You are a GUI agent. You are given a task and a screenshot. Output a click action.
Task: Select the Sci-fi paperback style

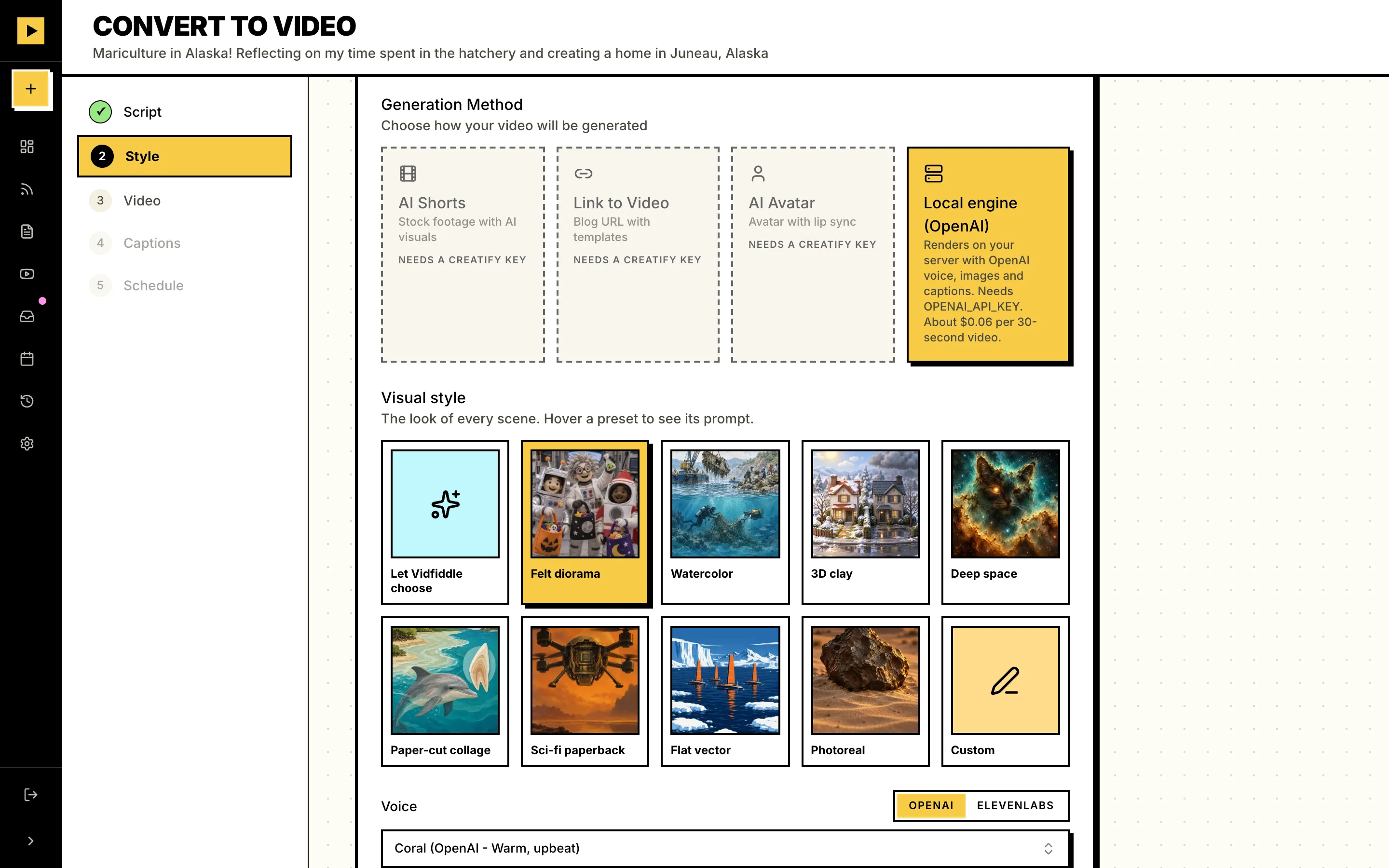[x=585, y=691]
